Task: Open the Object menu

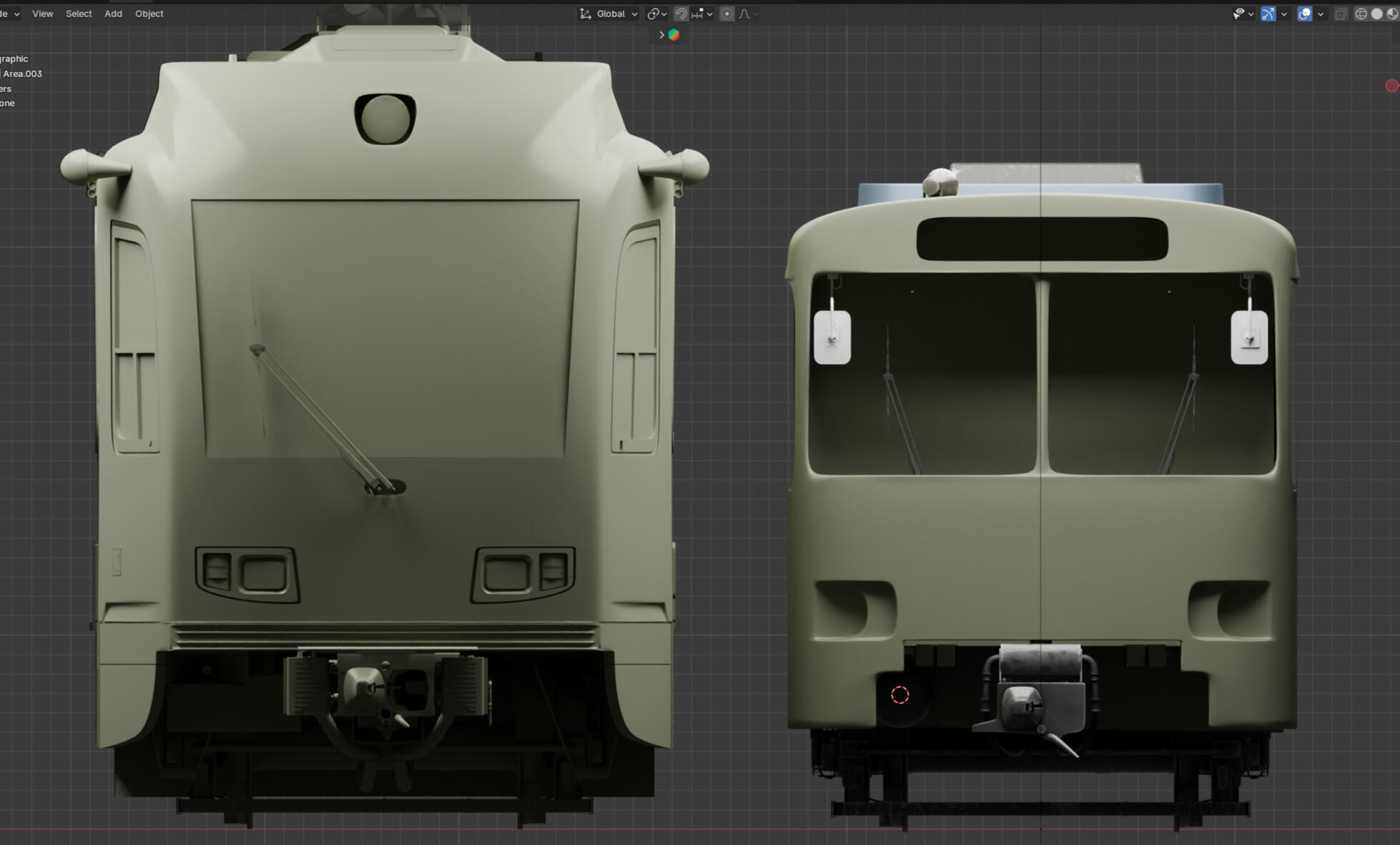Action: click(x=149, y=14)
